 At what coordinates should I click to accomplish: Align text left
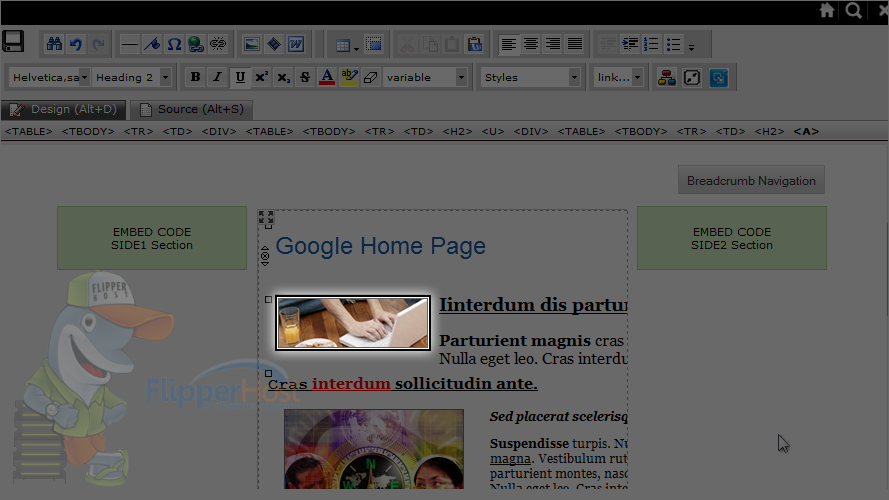509,44
